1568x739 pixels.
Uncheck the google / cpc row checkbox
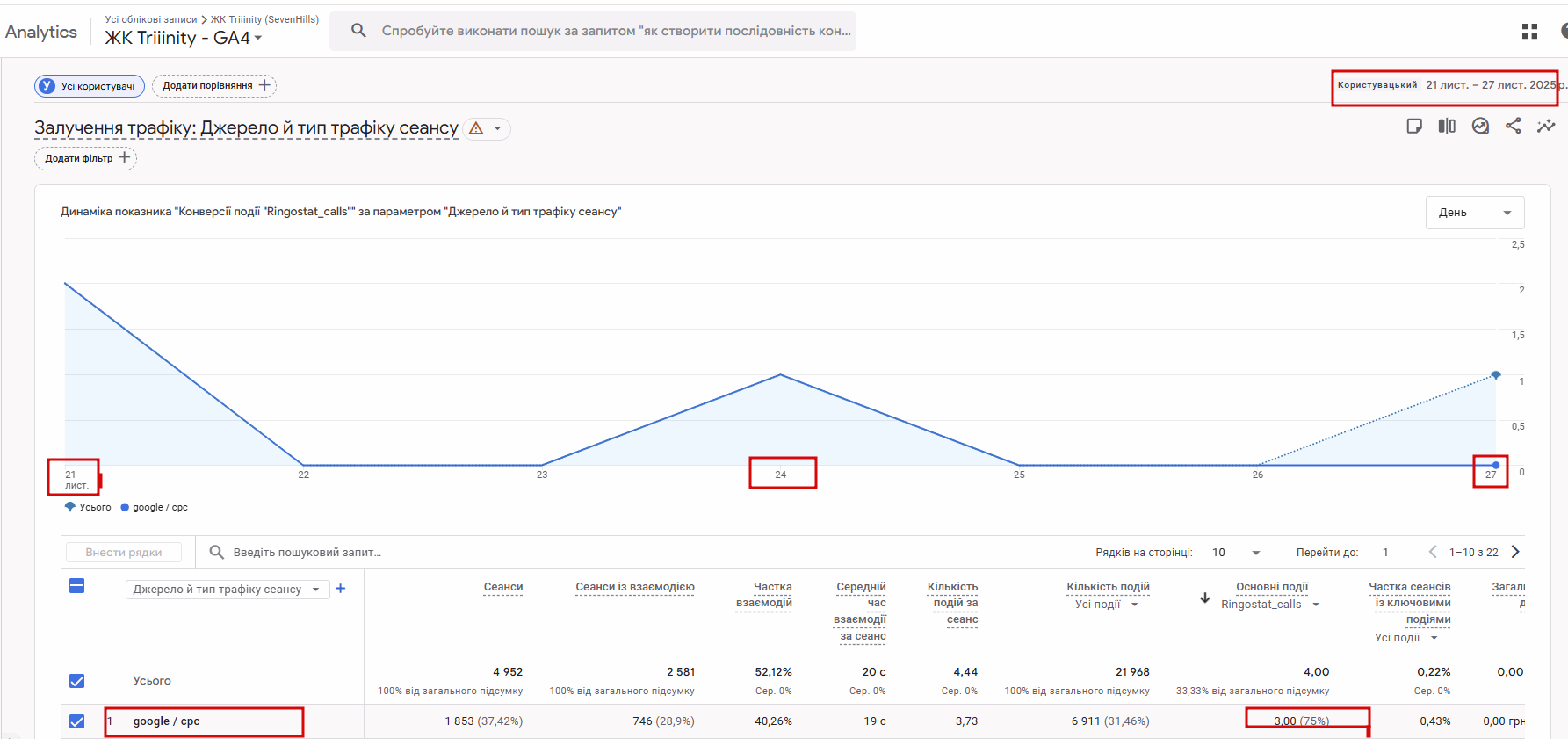pos(77,721)
